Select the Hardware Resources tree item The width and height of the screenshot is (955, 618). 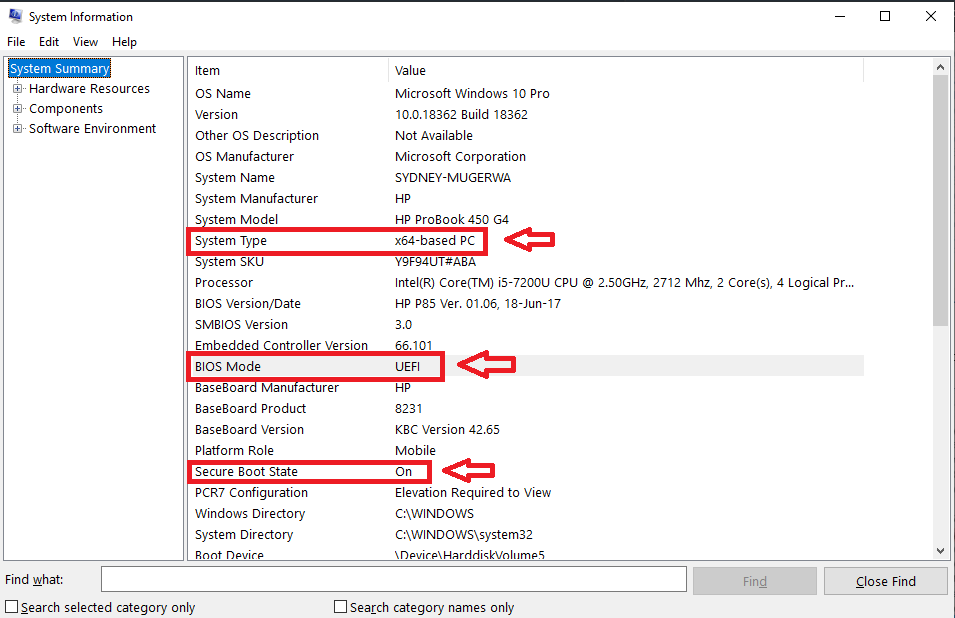click(89, 89)
